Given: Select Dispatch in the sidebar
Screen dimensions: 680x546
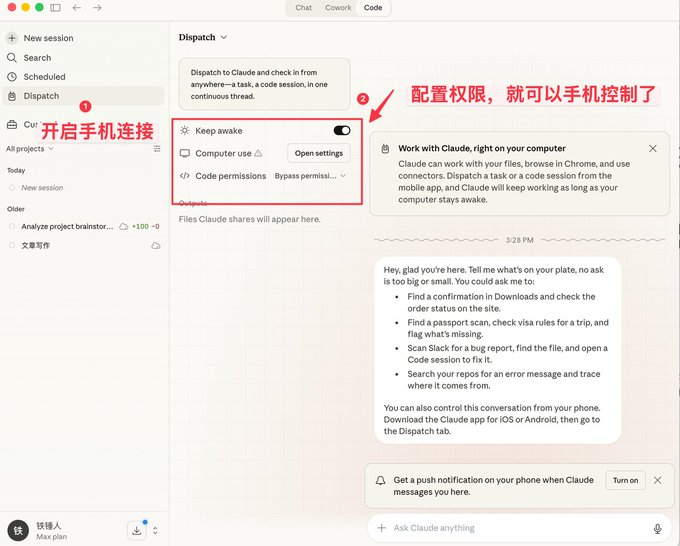Looking at the screenshot, I should tap(83, 96).
